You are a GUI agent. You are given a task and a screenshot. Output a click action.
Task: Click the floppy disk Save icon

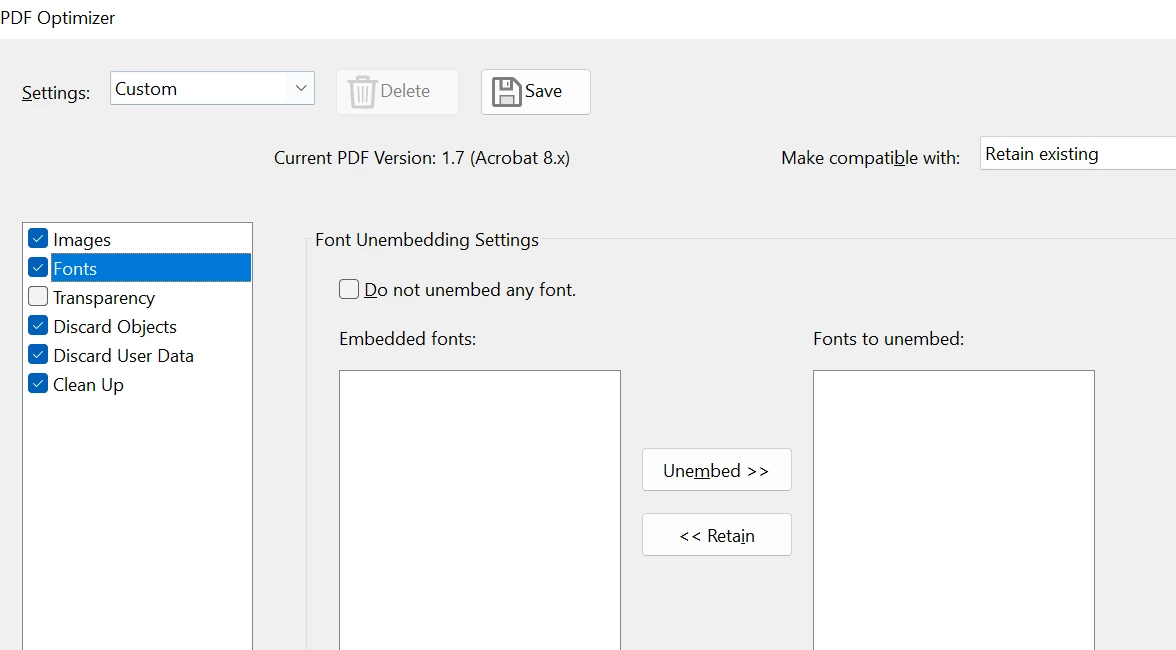click(506, 91)
